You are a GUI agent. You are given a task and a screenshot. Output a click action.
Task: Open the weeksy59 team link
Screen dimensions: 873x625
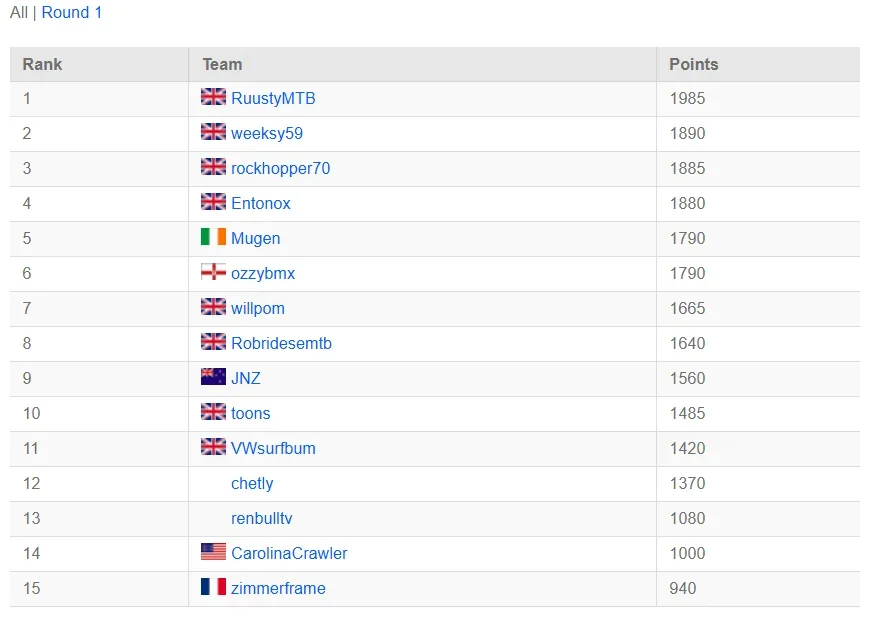[267, 134]
